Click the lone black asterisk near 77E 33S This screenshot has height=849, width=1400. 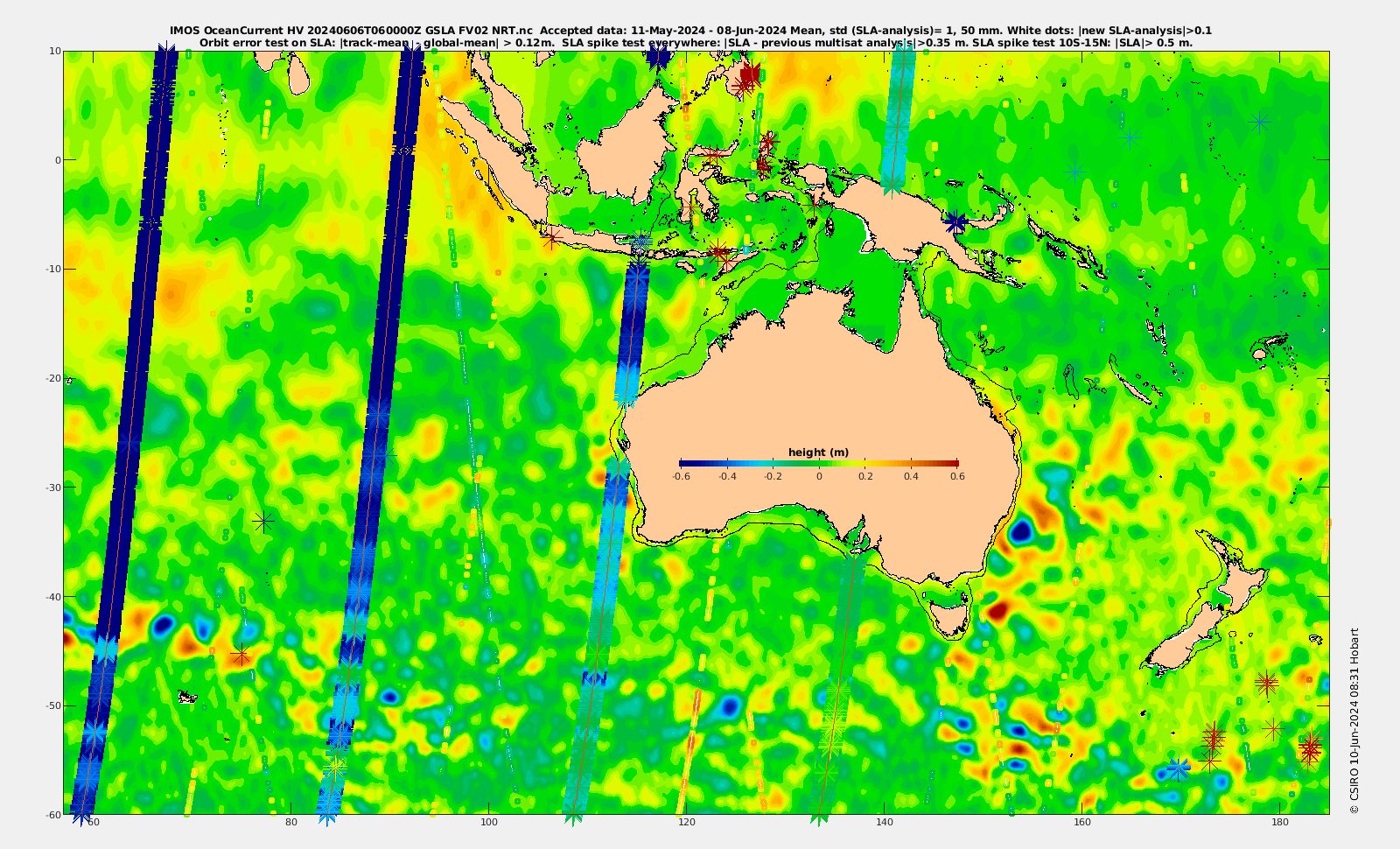[x=263, y=522]
